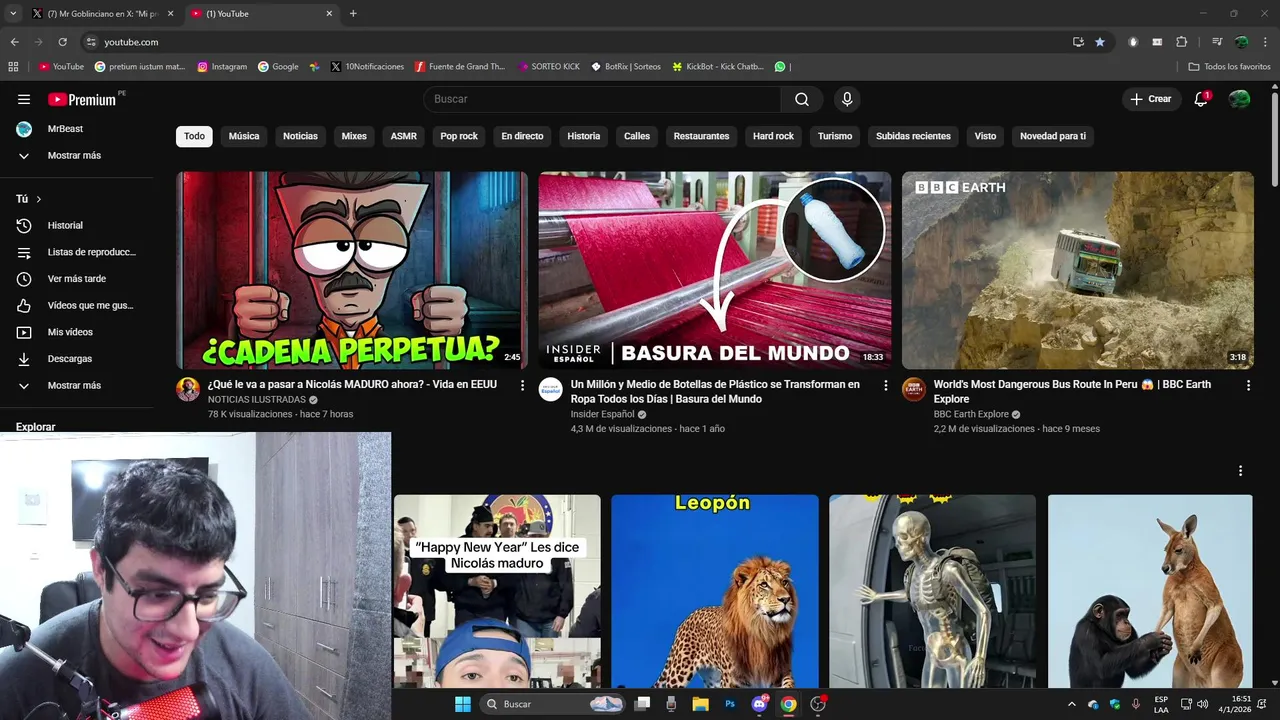The height and width of the screenshot is (720, 1280).
Task: Open Videos que me gustan in sidebar
Action: [76, 305]
